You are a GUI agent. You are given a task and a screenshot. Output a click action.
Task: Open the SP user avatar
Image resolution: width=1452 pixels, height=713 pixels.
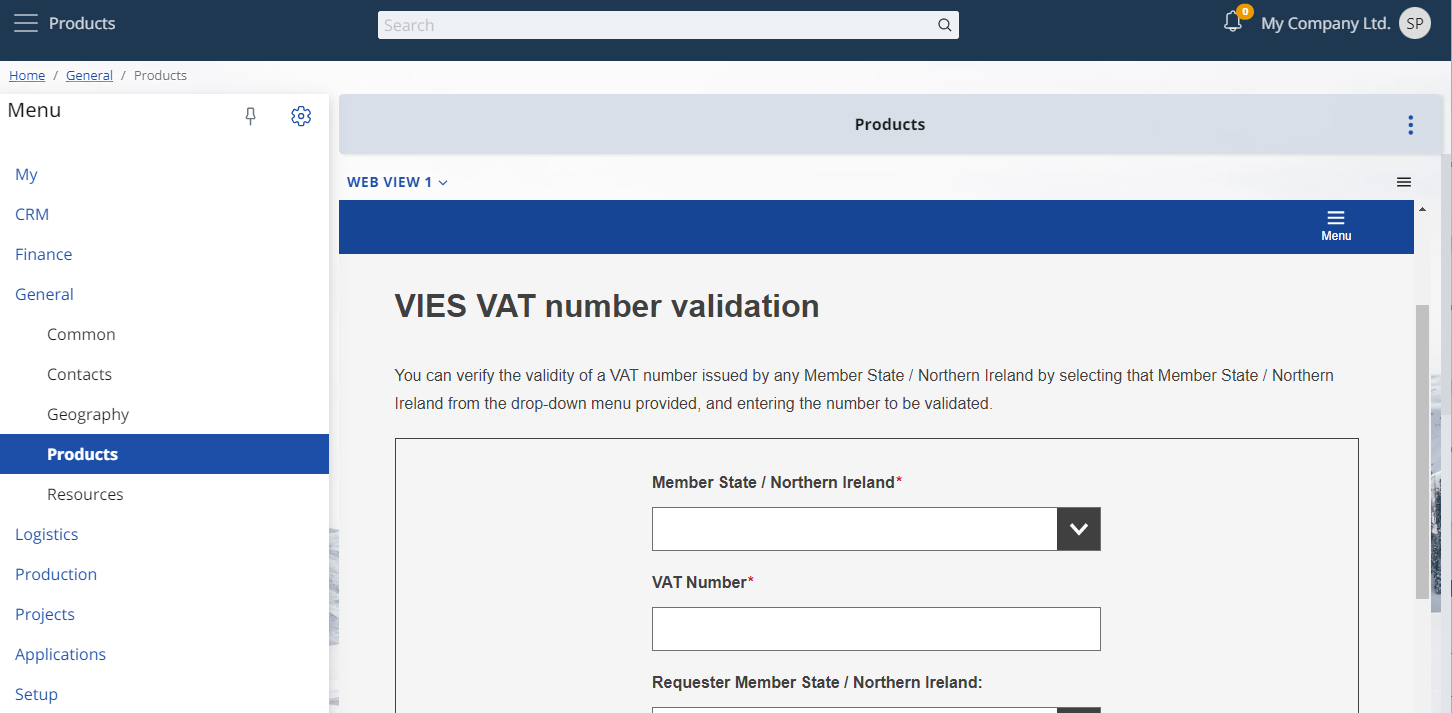click(1415, 23)
